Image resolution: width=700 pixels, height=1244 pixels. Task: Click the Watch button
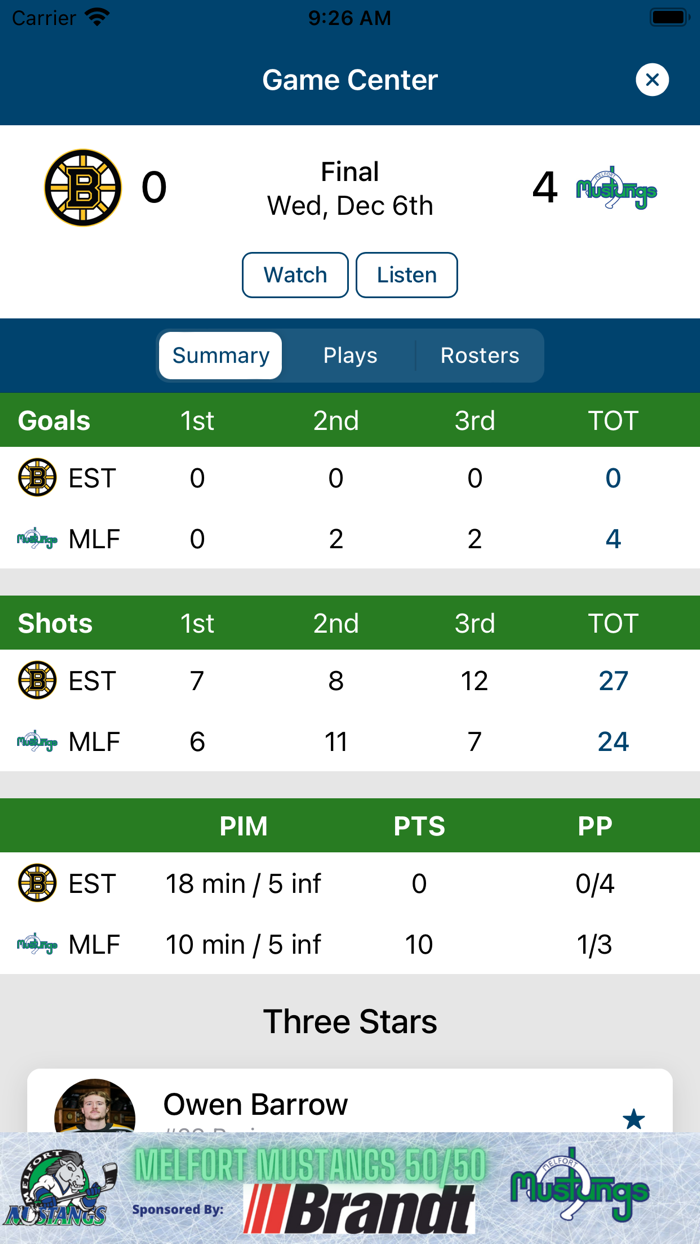tap(295, 274)
